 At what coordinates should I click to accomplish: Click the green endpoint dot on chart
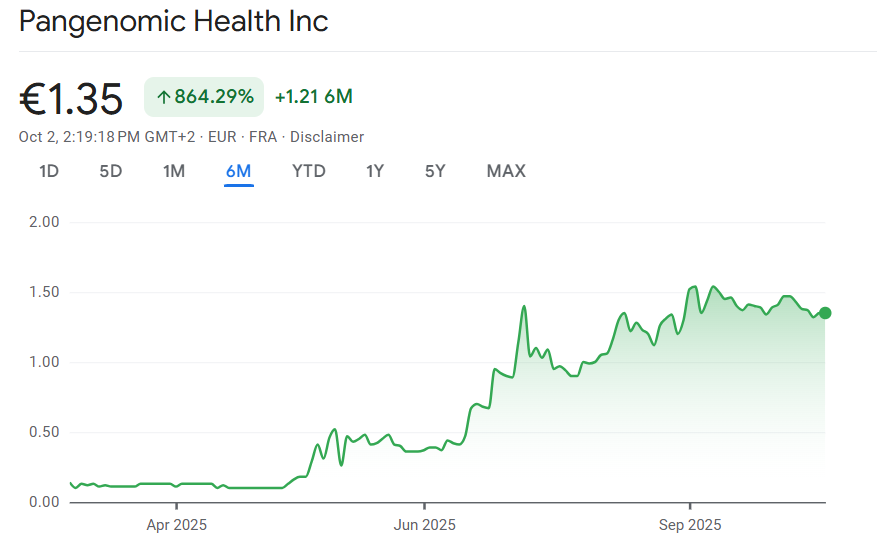pyautogui.click(x=825, y=313)
